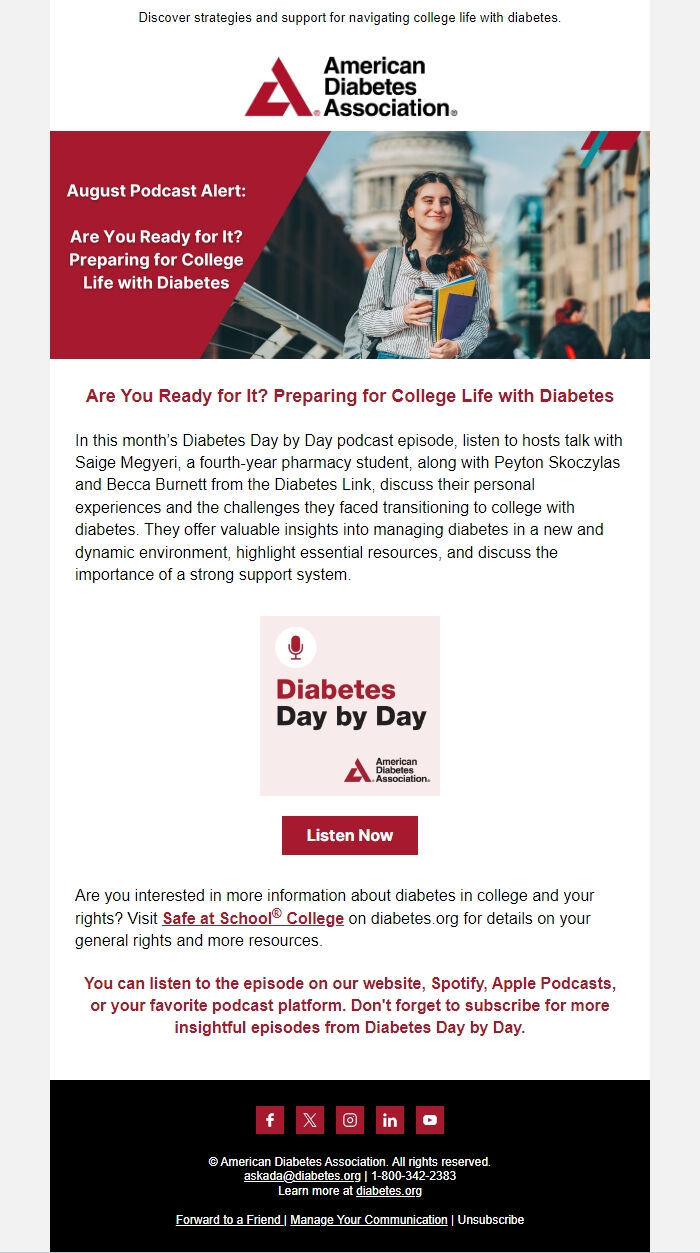Open the diabetes.org link in footer

coord(389,1191)
